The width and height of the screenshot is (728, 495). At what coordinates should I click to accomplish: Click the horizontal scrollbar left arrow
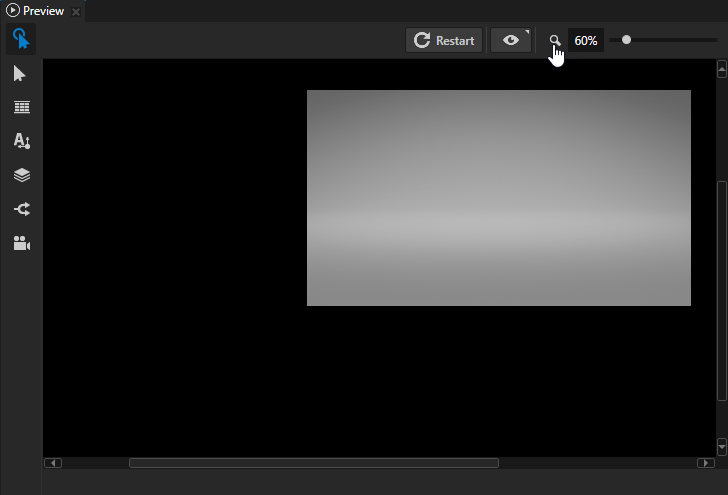[53, 463]
